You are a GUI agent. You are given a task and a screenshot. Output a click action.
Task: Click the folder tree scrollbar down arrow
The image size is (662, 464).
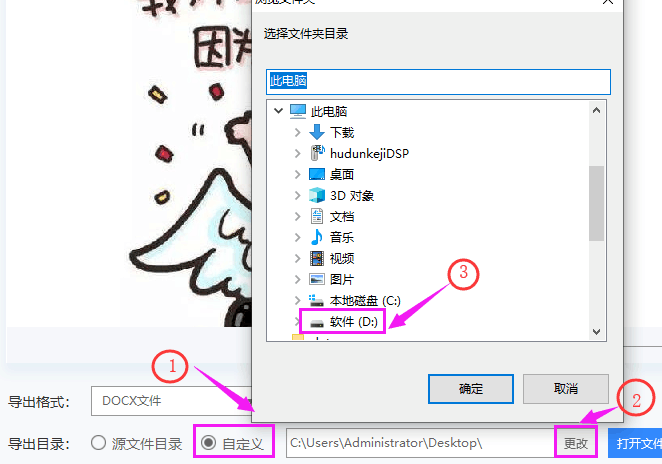(x=597, y=332)
